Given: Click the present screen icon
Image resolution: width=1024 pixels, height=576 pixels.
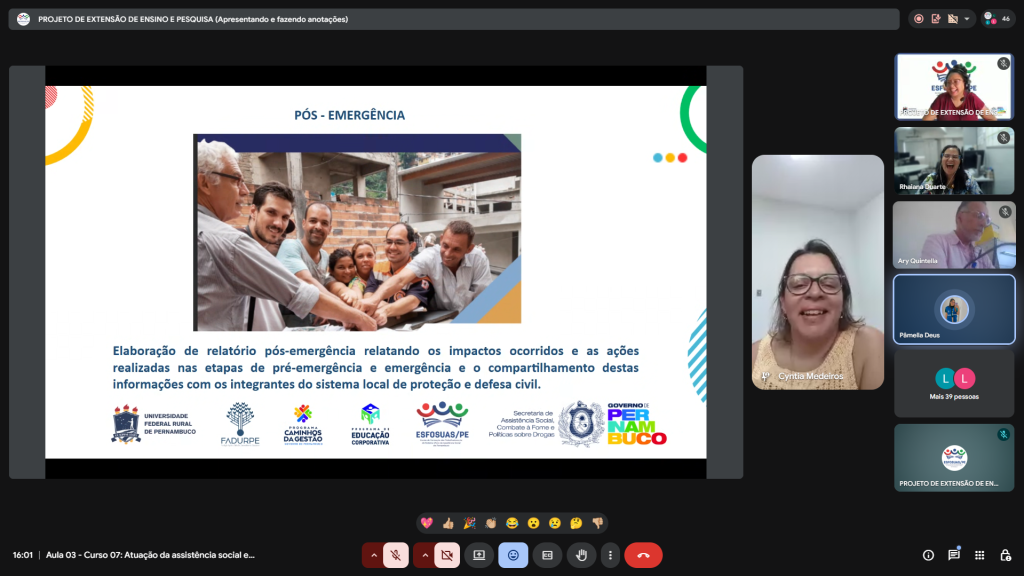Looking at the screenshot, I should [x=479, y=555].
